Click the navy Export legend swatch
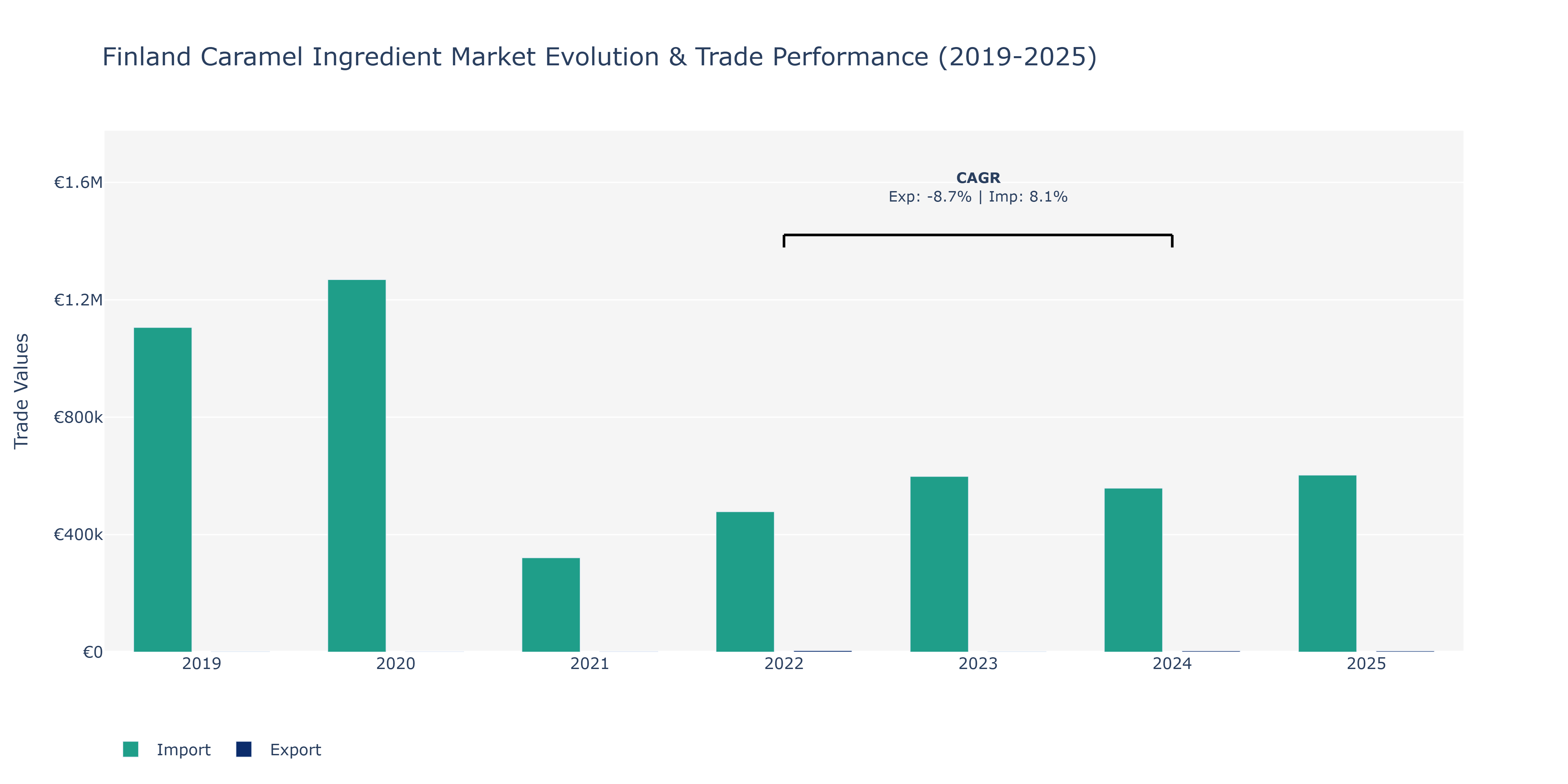 pyautogui.click(x=243, y=749)
